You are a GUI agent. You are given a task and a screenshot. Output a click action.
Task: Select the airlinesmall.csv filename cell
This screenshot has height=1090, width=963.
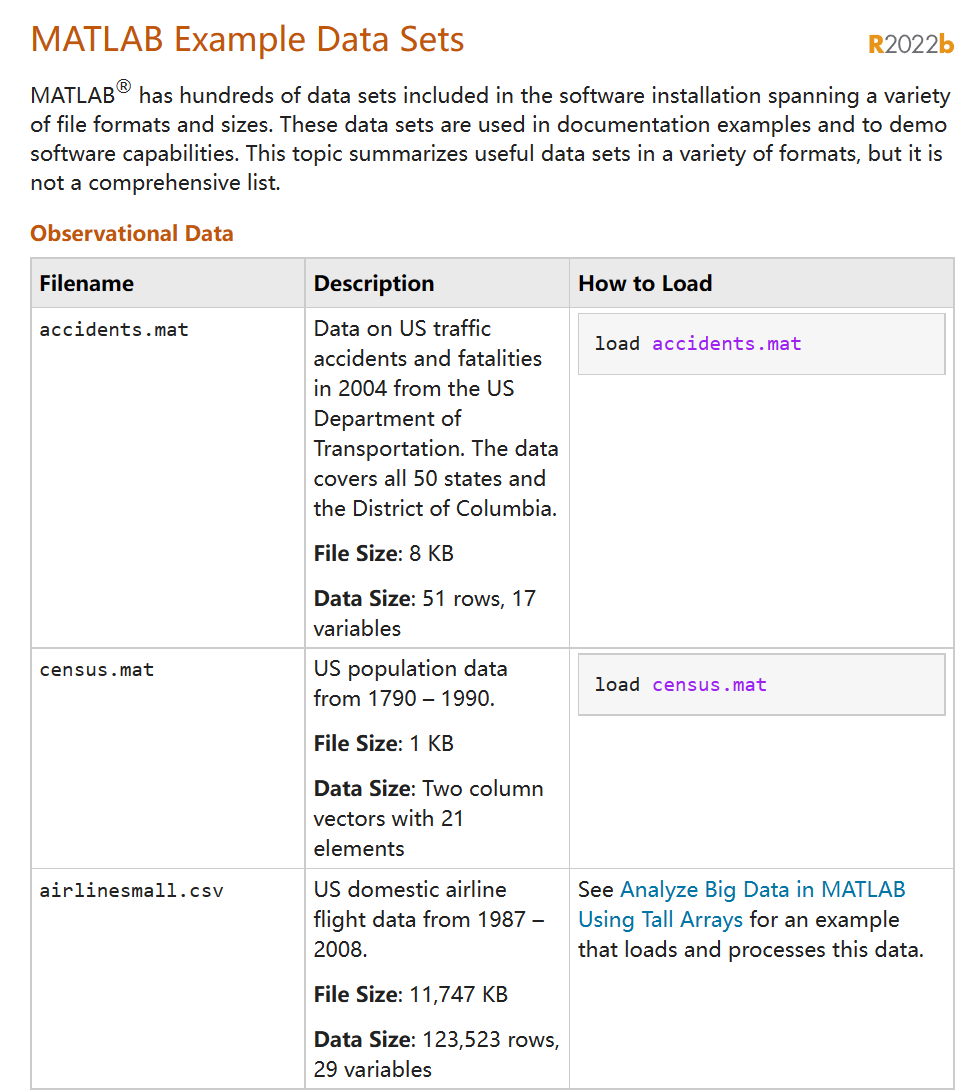[x=131, y=890]
